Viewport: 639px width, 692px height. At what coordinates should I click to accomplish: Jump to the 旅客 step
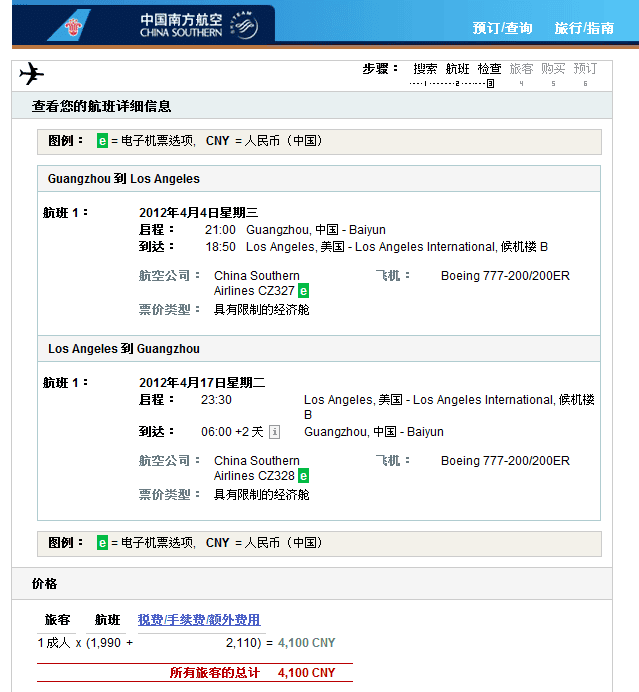click(x=521, y=69)
